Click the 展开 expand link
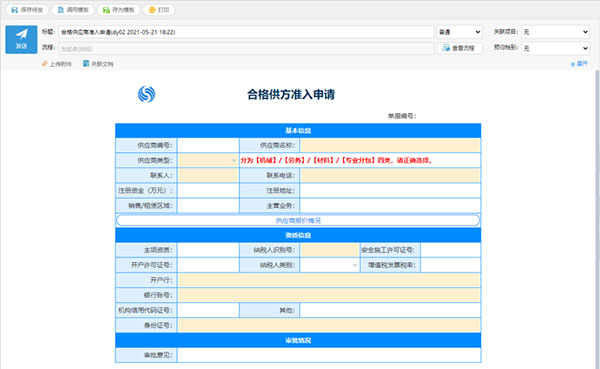 [579, 64]
